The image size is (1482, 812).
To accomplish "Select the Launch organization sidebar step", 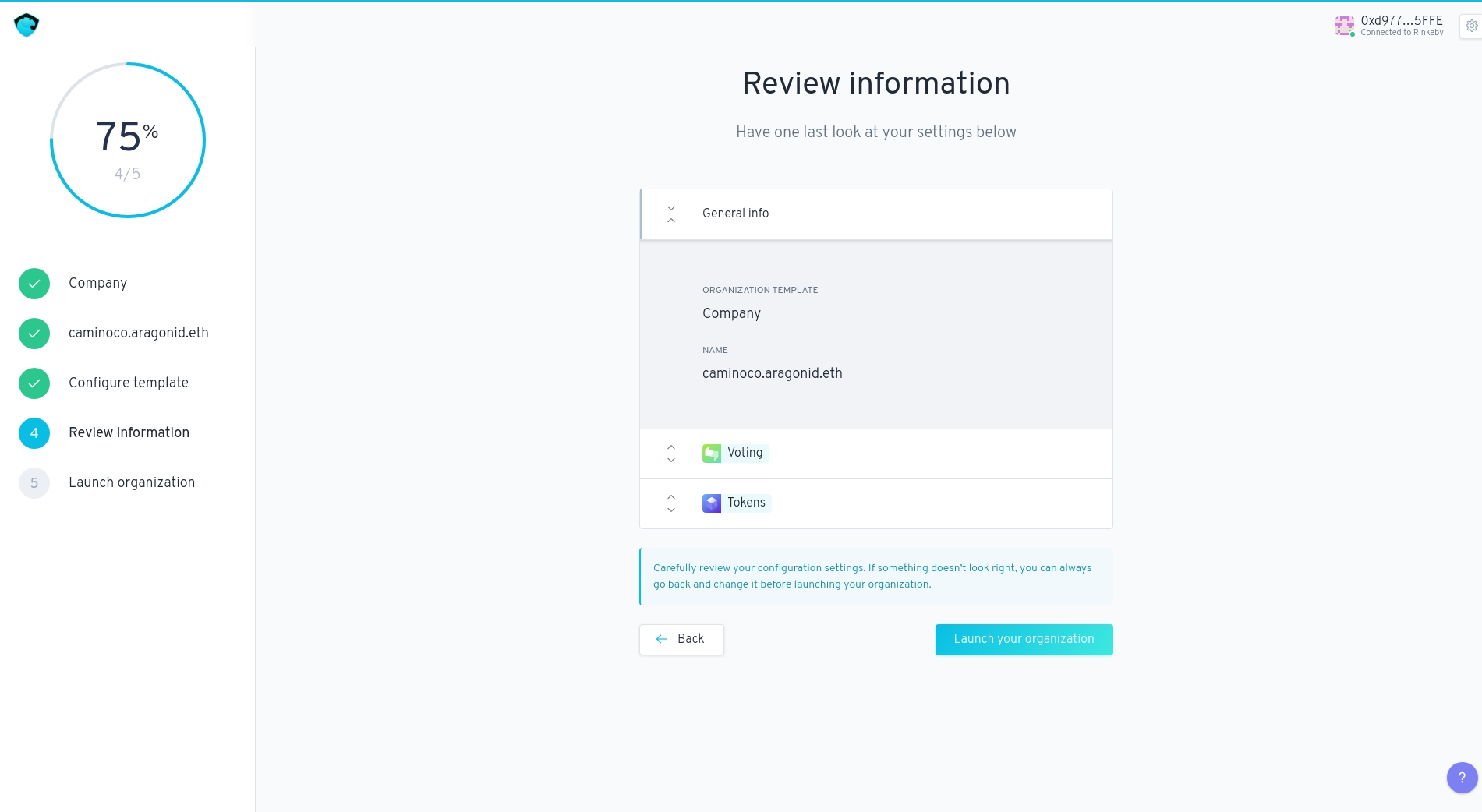I will click(132, 482).
